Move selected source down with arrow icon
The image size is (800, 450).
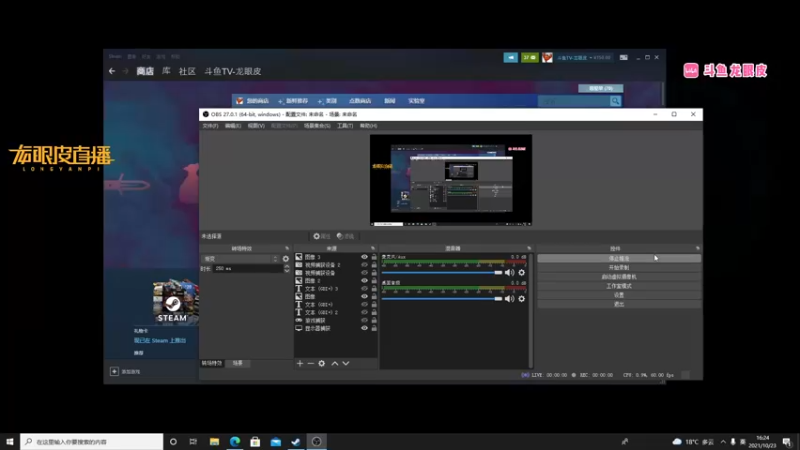[346, 363]
